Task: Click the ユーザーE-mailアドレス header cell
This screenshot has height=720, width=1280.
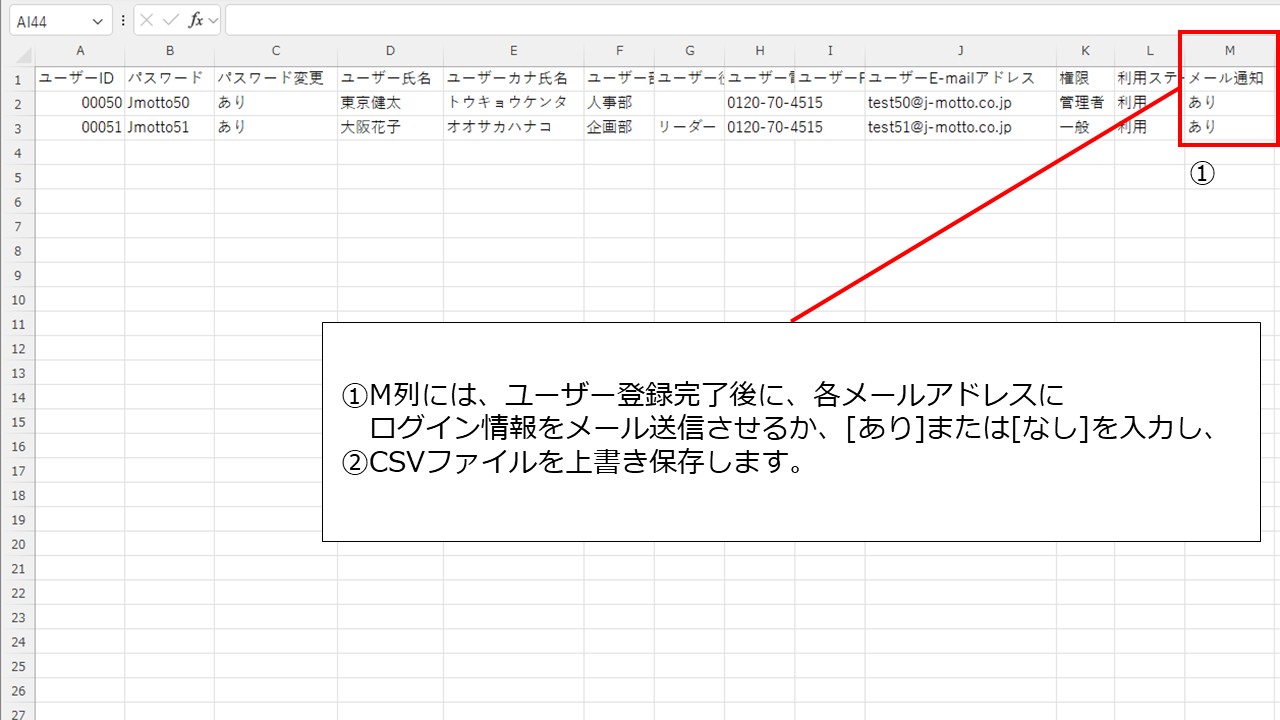Action: pyautogui.click(x=961, y=78)
